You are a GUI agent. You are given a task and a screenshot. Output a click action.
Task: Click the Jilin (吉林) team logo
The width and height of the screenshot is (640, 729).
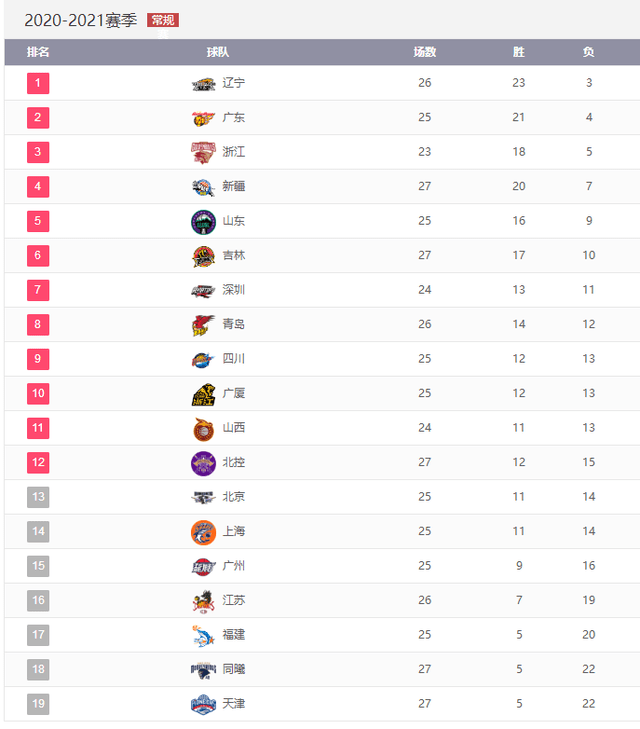point(203,256)
